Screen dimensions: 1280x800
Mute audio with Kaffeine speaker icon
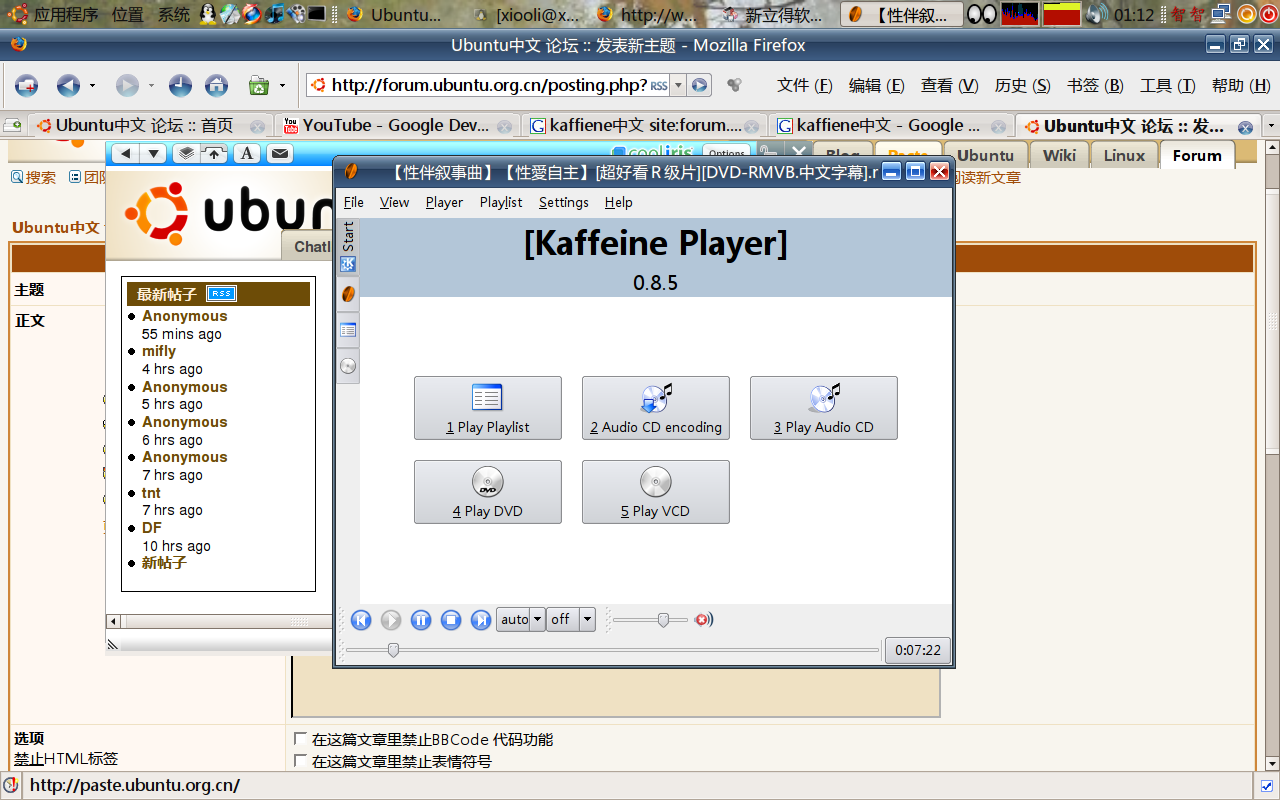703,620
